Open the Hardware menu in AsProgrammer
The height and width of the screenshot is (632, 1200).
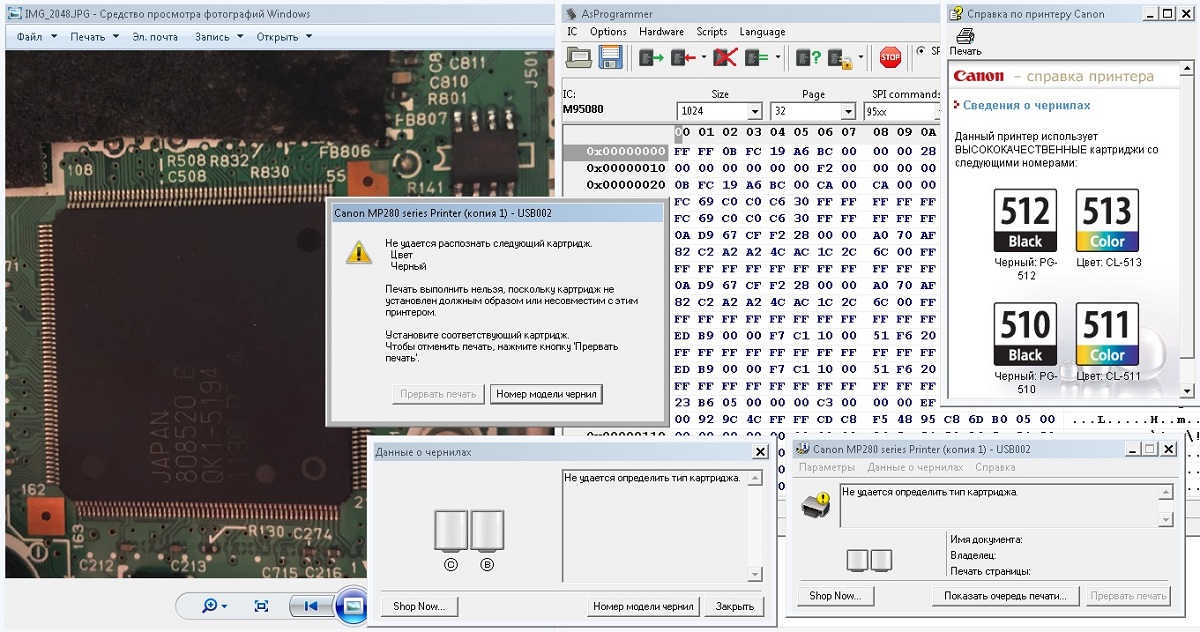(661, 32)
